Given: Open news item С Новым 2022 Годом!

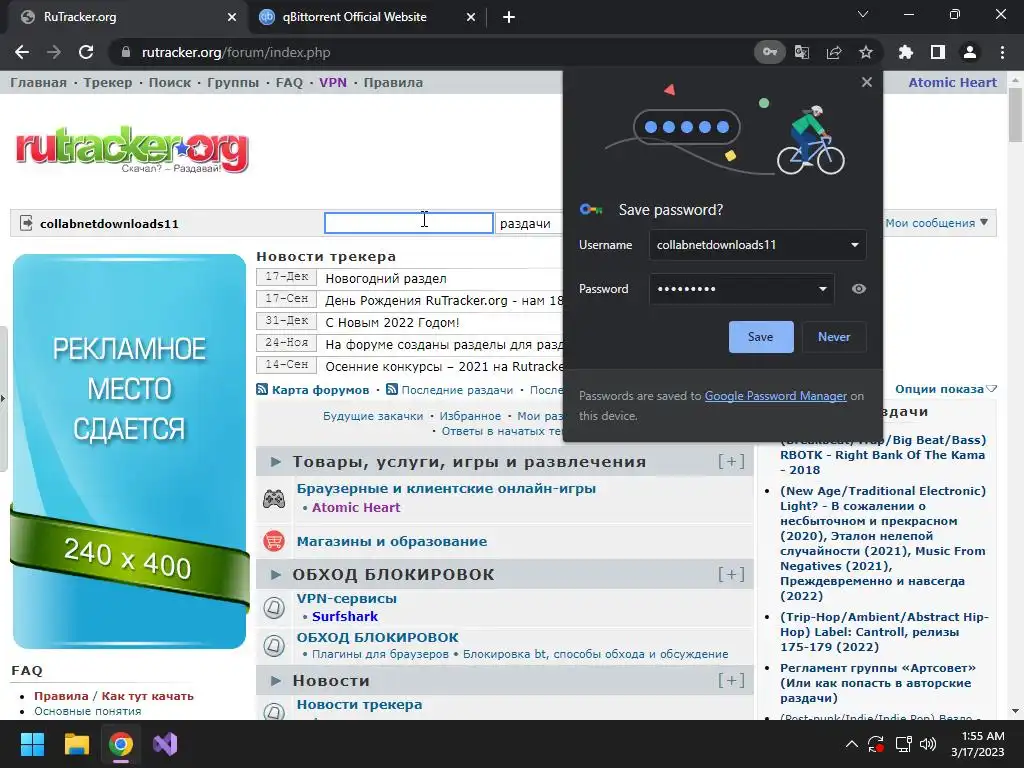Looking at the screenshot, I should (x=392, y=323).
